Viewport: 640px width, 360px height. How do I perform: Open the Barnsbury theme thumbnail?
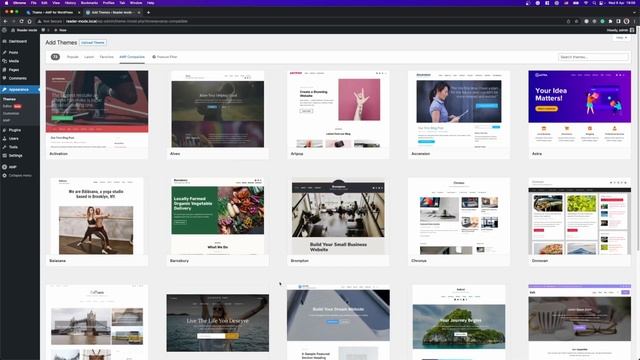click(x=218, y=216)
